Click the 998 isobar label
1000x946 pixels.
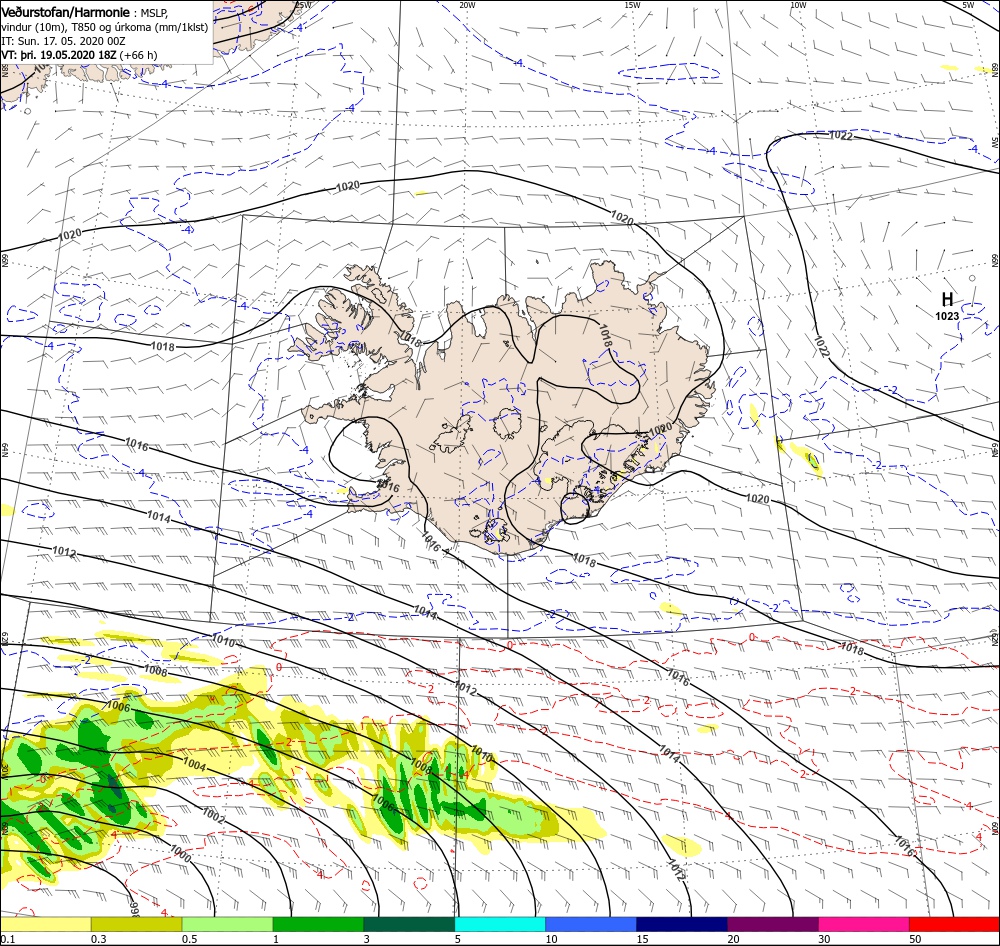click(x=135, y=908)
